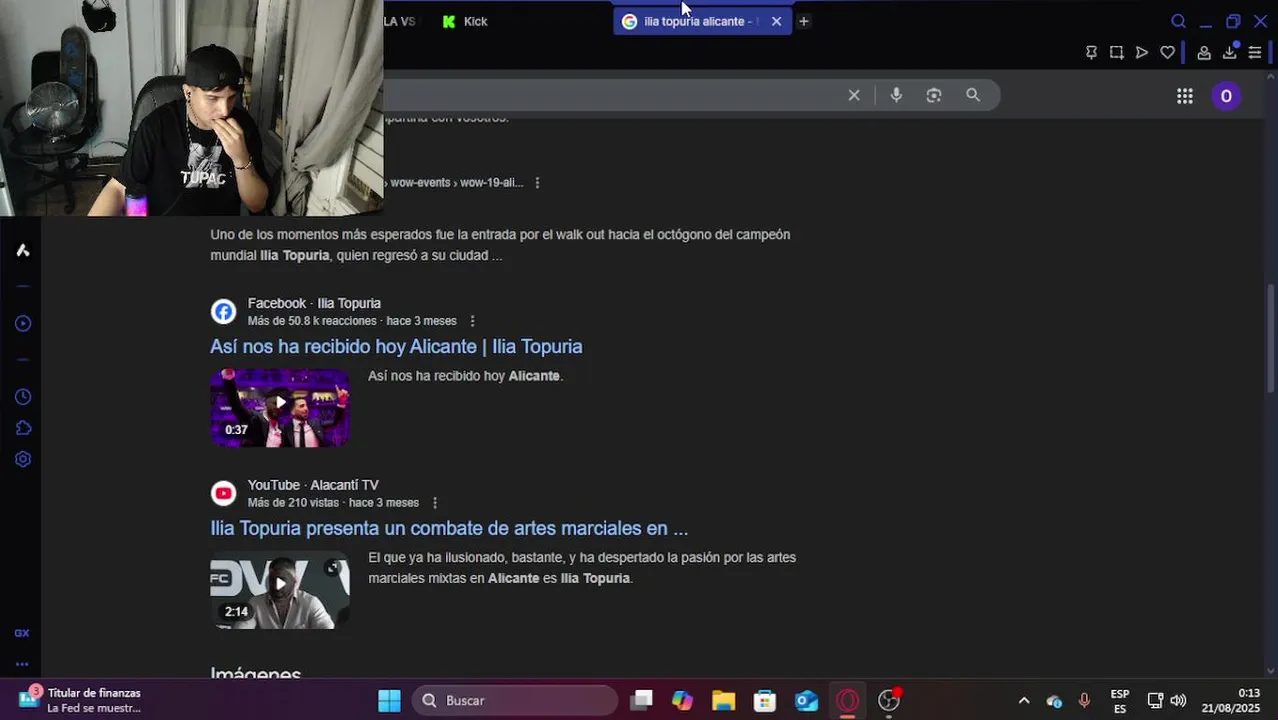This screenshot has height=720, width=1278.
Task: Open options for the wow-events result
Action: point(537,183)
